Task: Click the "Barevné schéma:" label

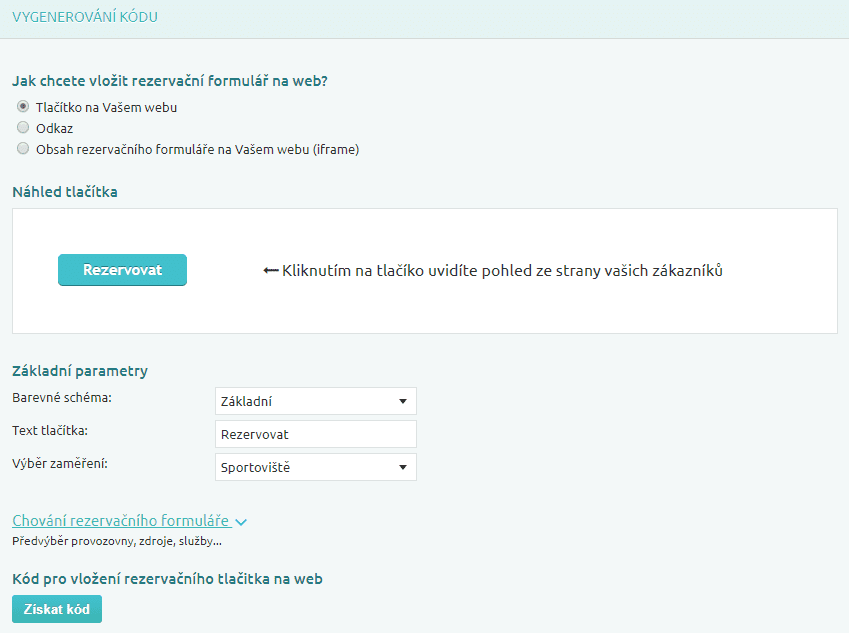Action: pos(62,398)
